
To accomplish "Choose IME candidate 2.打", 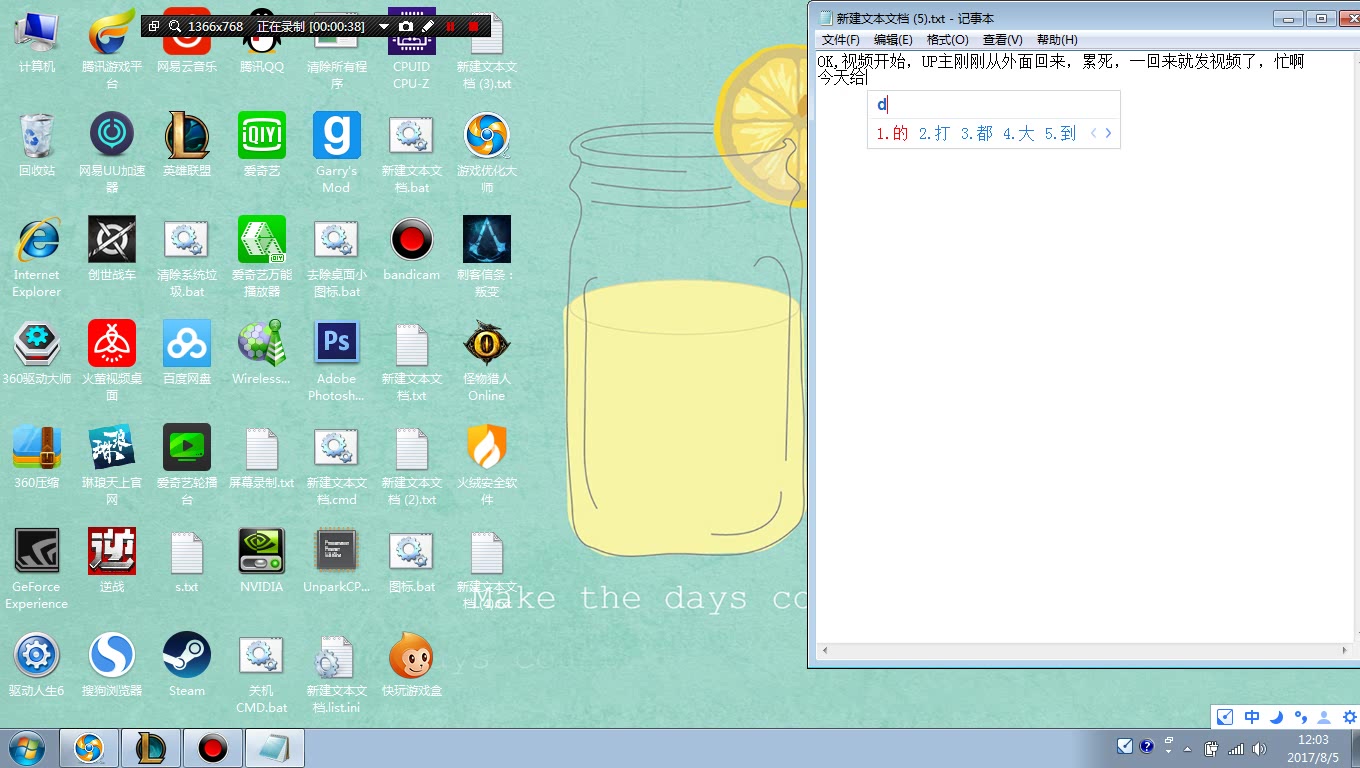I will click(934, 133).
